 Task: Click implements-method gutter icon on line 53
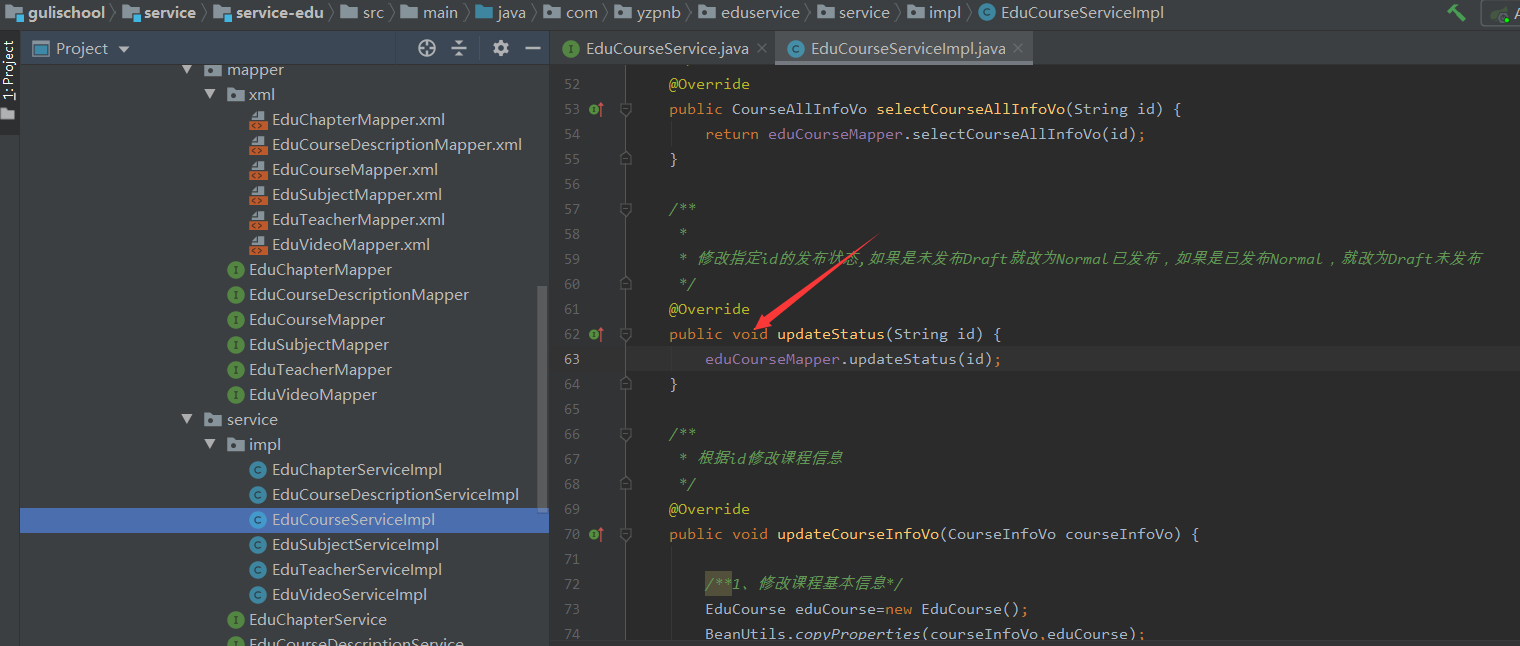tap(596, 109)
